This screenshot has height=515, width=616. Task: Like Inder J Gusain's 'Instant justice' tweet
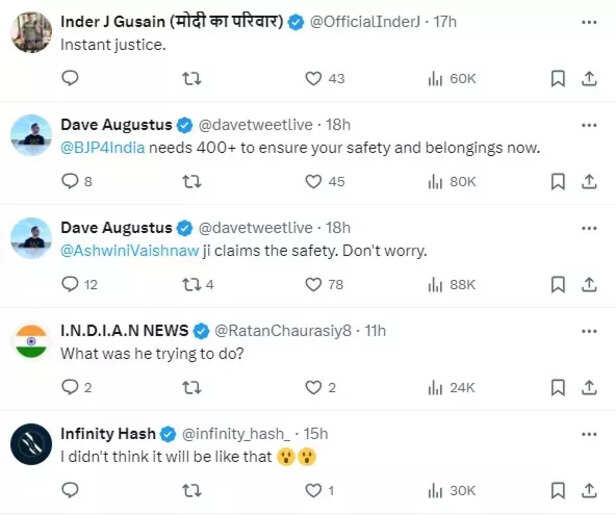[314, 78]
